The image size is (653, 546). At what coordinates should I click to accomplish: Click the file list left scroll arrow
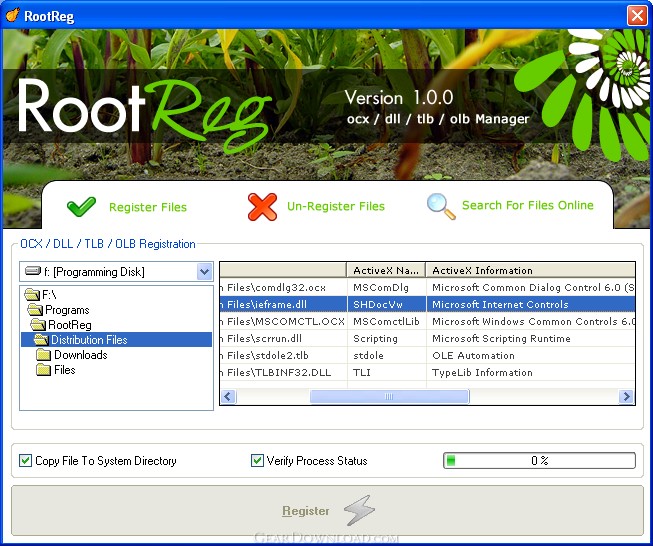point(228,396)
